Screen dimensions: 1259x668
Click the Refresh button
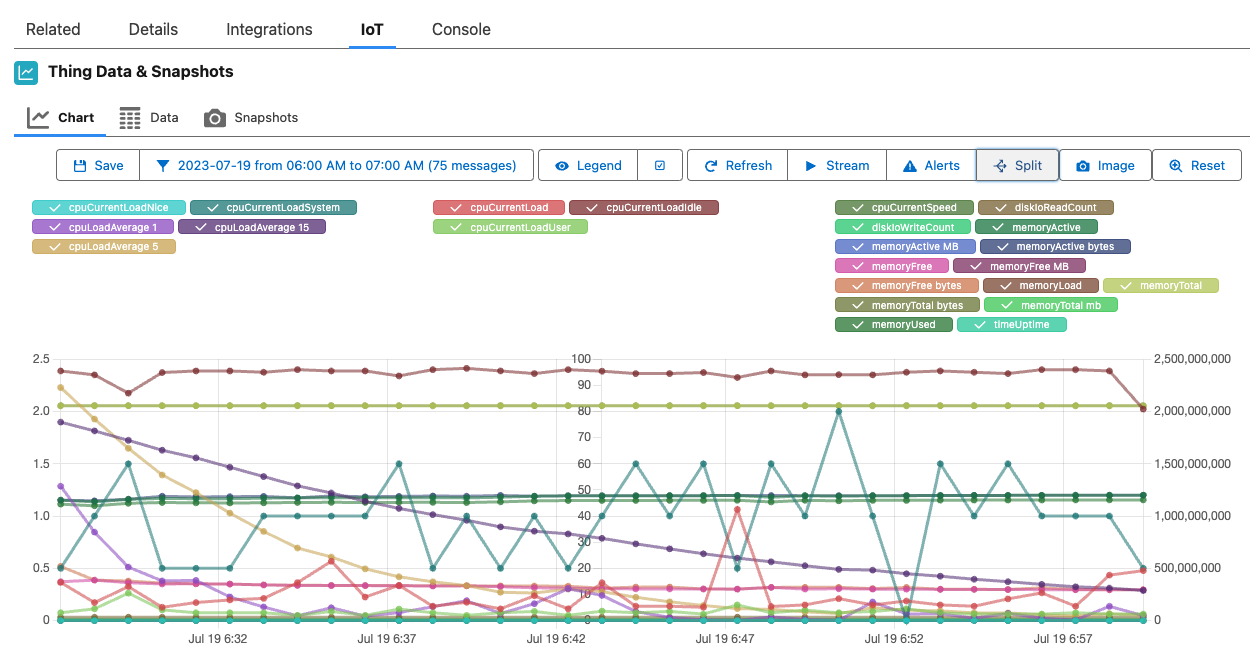pyautogui.click(x=738, y=165)
